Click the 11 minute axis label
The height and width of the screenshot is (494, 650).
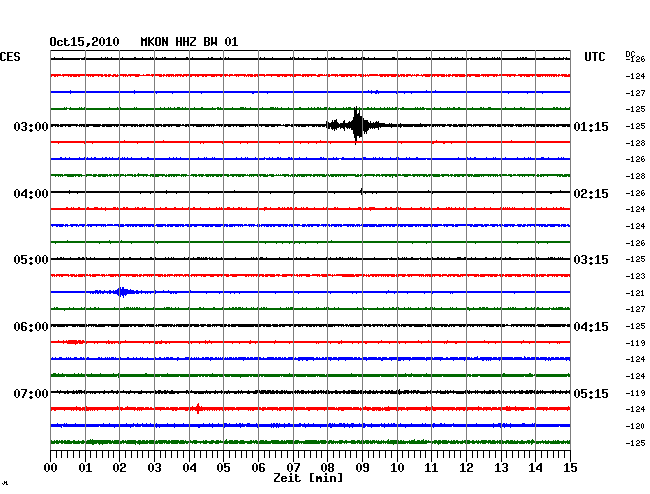pos(432,468)
